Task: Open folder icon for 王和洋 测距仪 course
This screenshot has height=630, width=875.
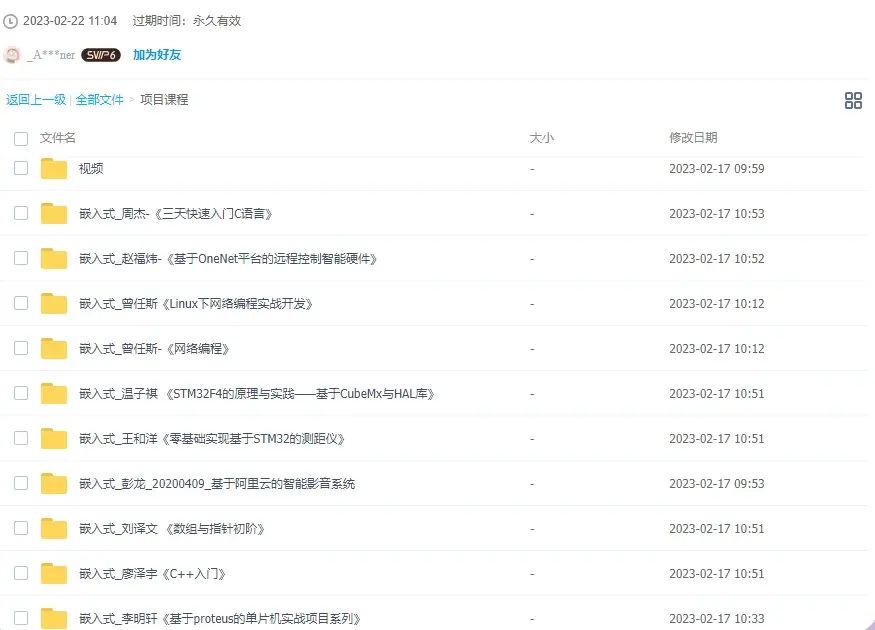Action: (x=54, y=439)
